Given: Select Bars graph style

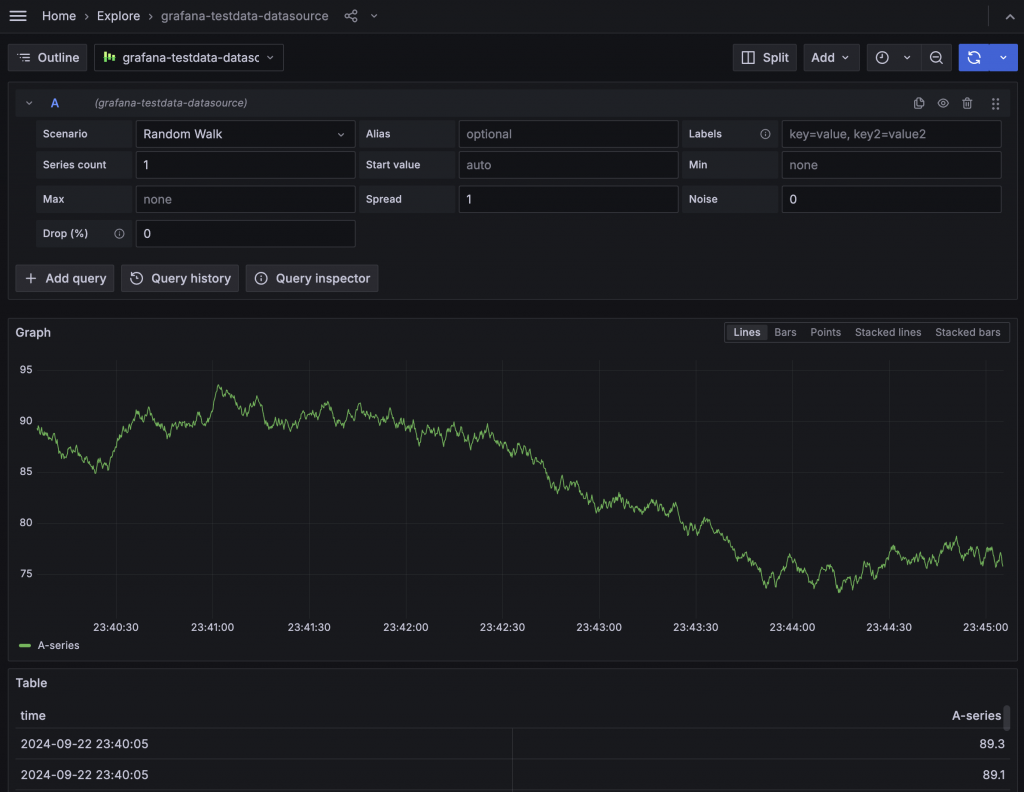Looking at the screenshot, I should pyautogui.click(x=785, y=332).
